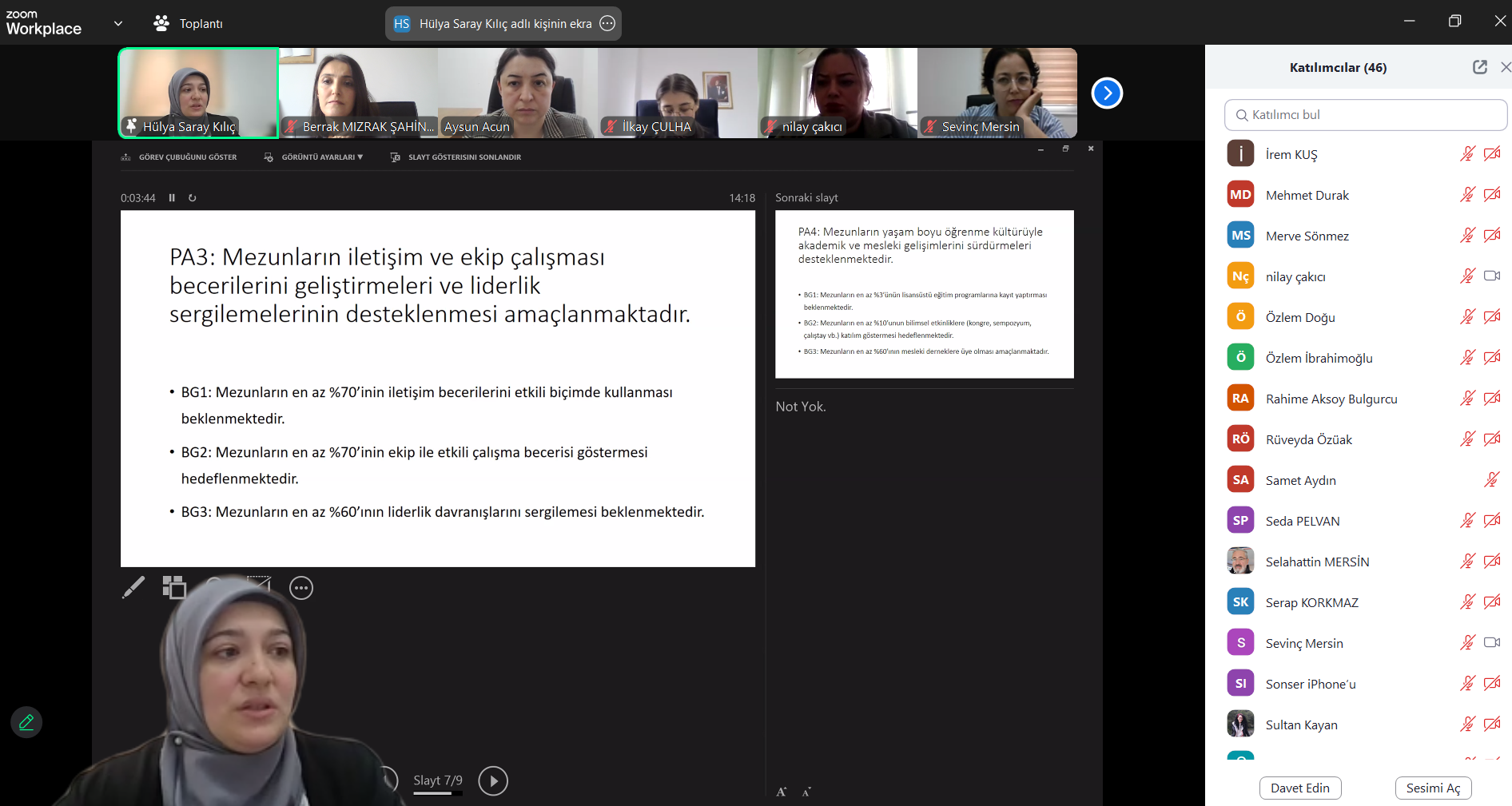Click the green annotate pencil button
This screenshot has width=1512, height=806.
point(26,722)
